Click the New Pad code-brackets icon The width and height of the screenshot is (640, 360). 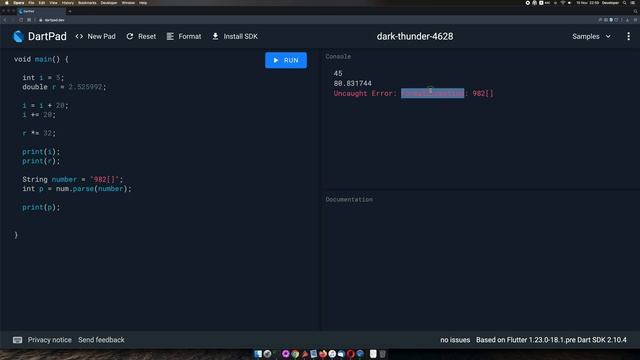79,36
